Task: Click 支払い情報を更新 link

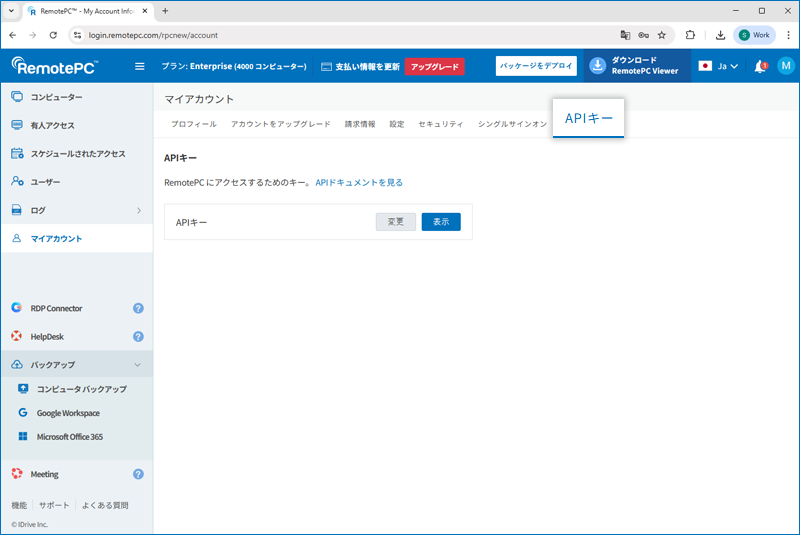Action: click(x=360, y=66)
